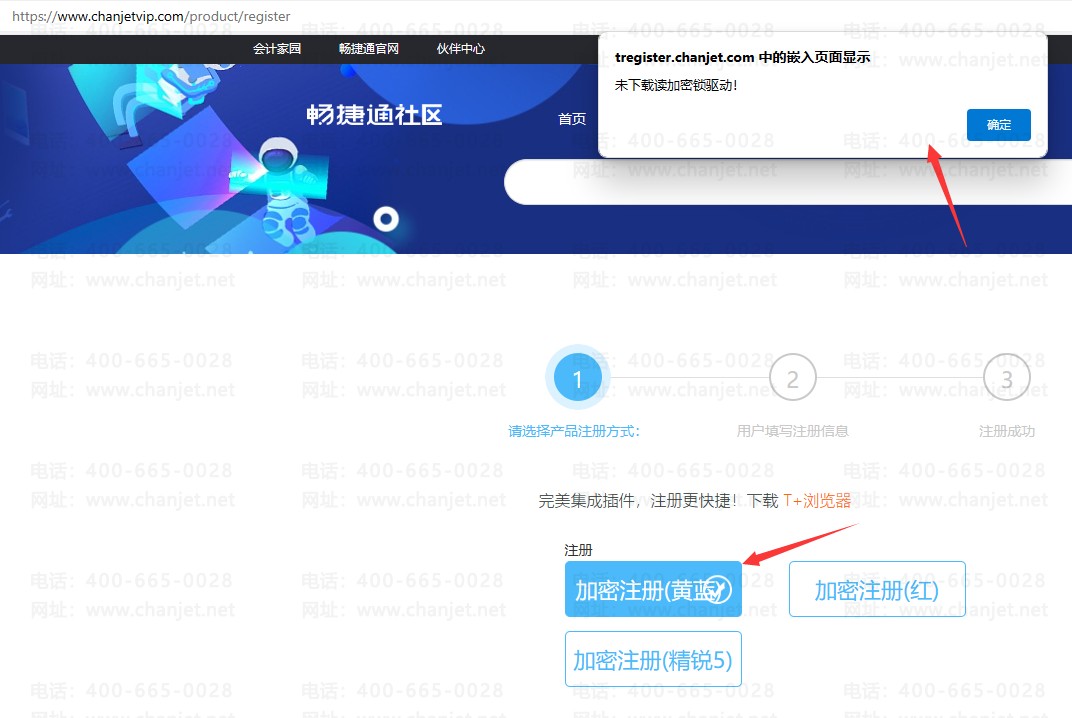Click the step 3 circle indicator
The width and height of the screenshot is (1072, 718).
(1006, 378)
